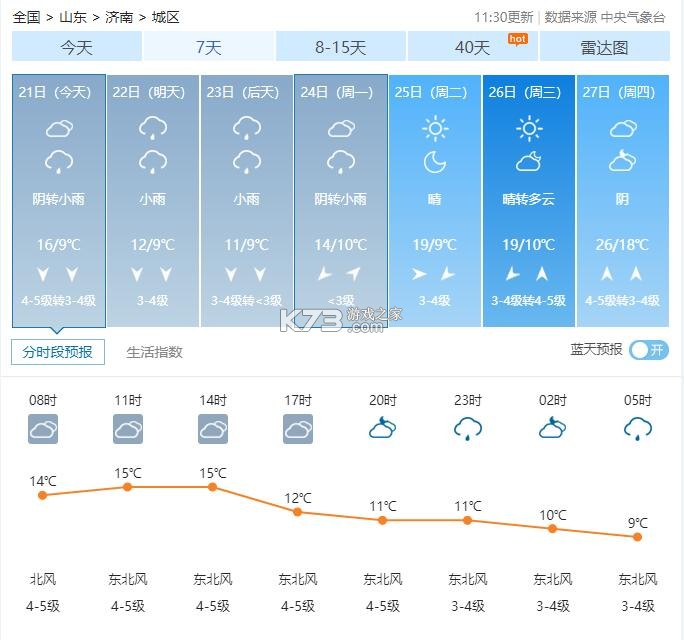
Task: Click the 北风 wind label under 08时
Action: point(43,579)
